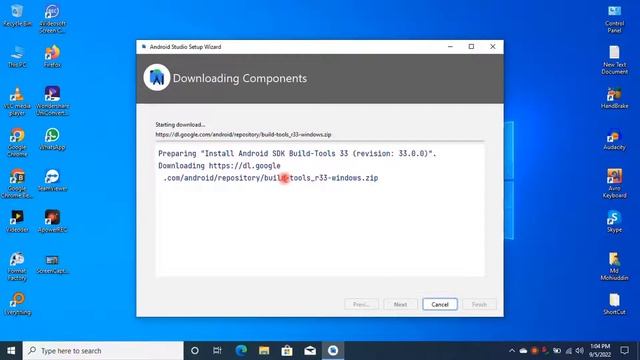Image resolution: width=640 pixels, height=360 pixels.
Task: Open Task View from the taskbar
Action: tap(217, 351)
